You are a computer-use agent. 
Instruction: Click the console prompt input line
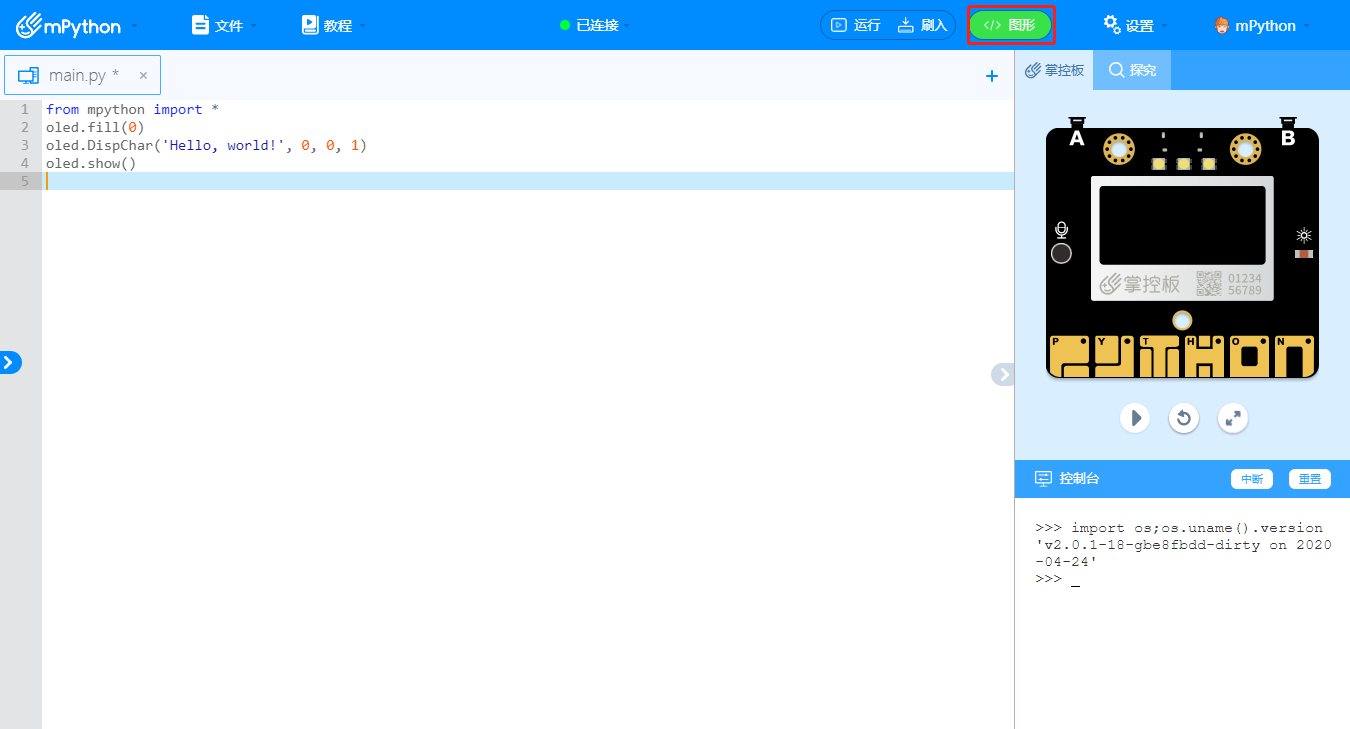pos(1184,579)
